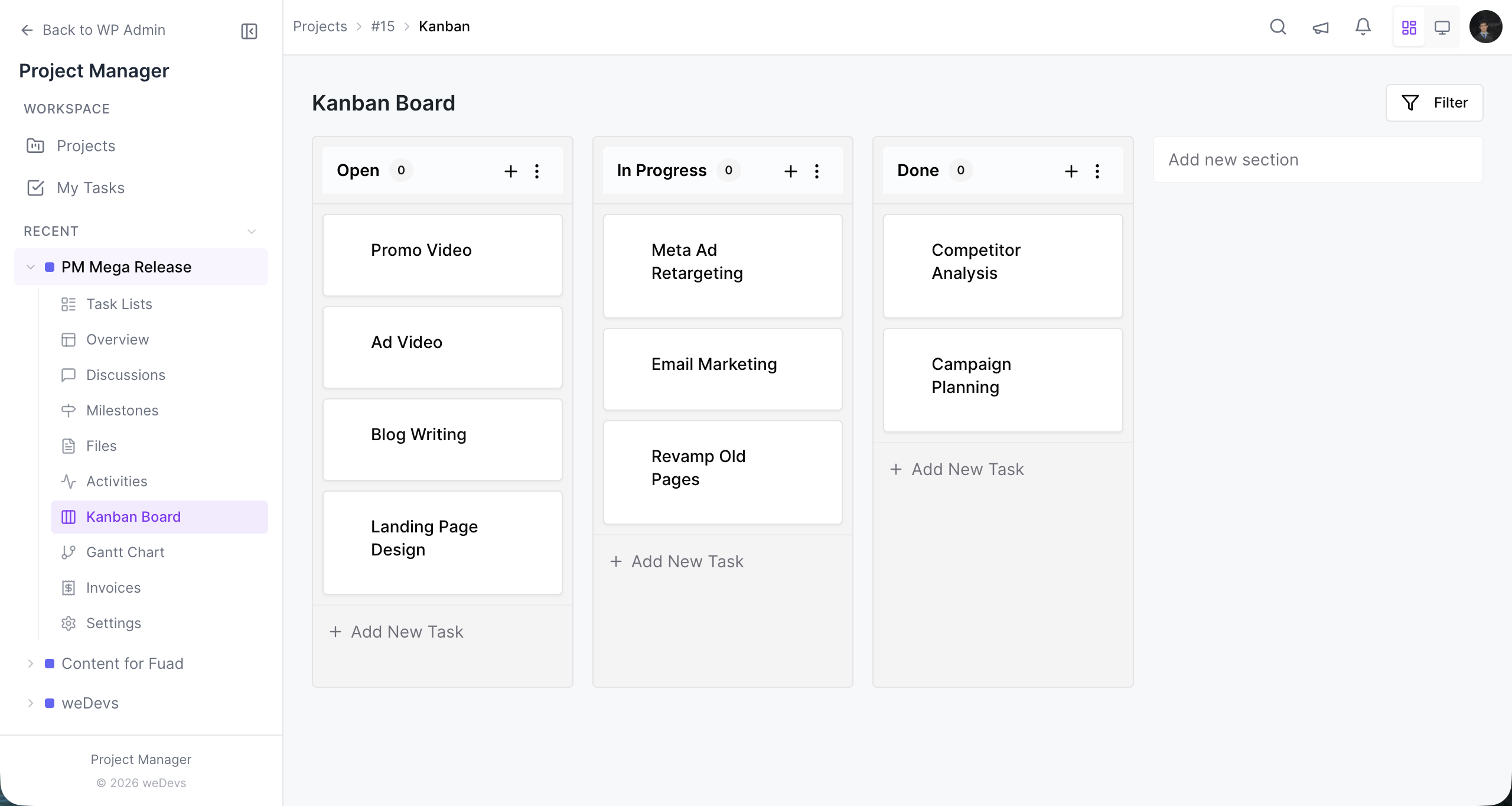The height and width of the screenshot is (806, 1512).
Task: Click the fullscreen monitor icon in top bar
Action: [x=1442, y=27]
